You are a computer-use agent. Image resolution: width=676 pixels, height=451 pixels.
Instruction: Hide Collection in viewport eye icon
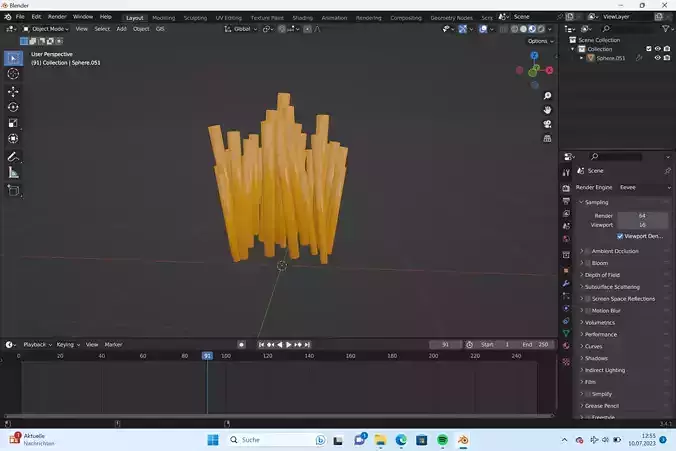(657, 49)
